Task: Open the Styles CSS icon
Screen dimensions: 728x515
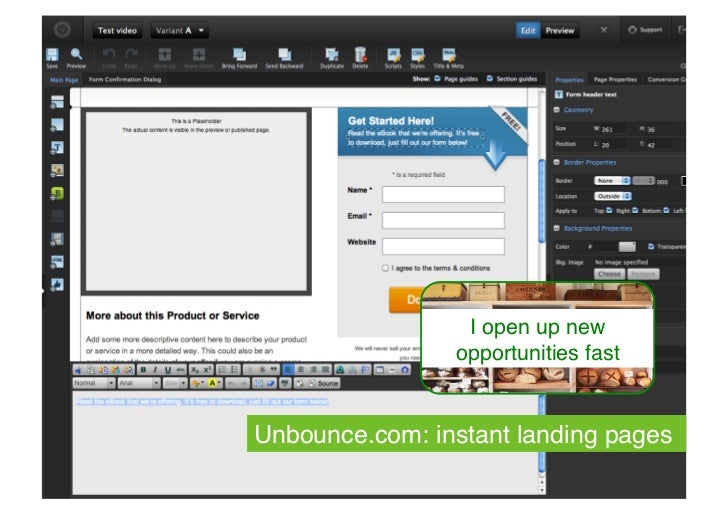Action: point(417,55)
